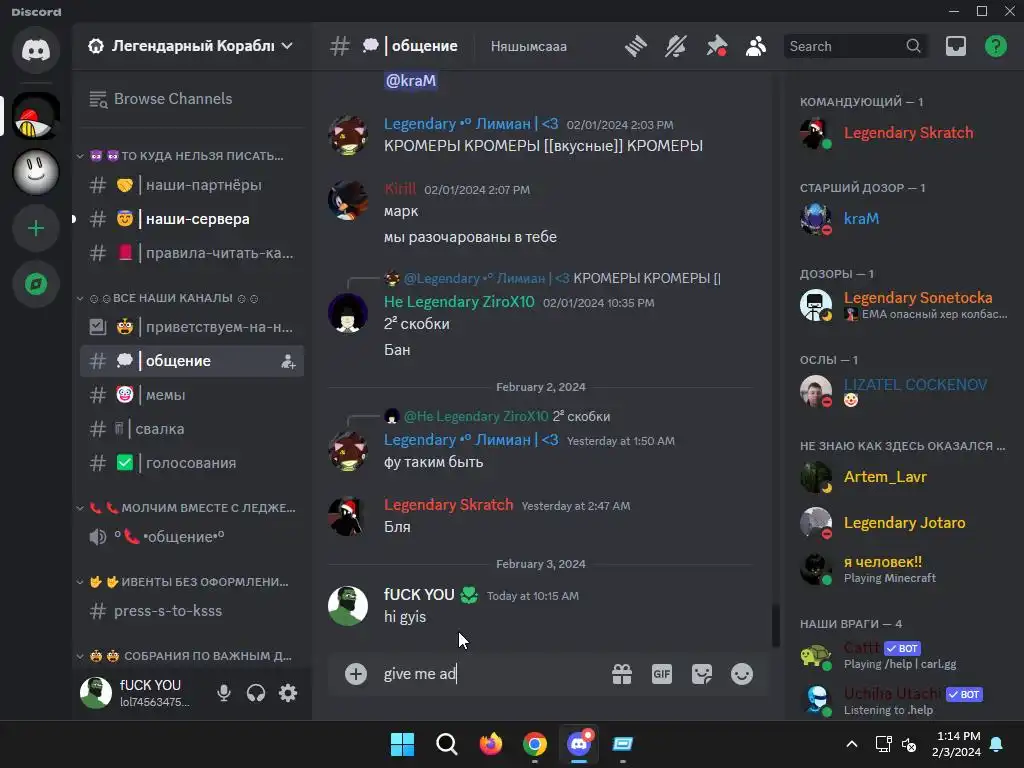The height and width of the screenshot is (768, 1024).
Task: Click Legendary Skratch username in chat
Action: point(449,505)
